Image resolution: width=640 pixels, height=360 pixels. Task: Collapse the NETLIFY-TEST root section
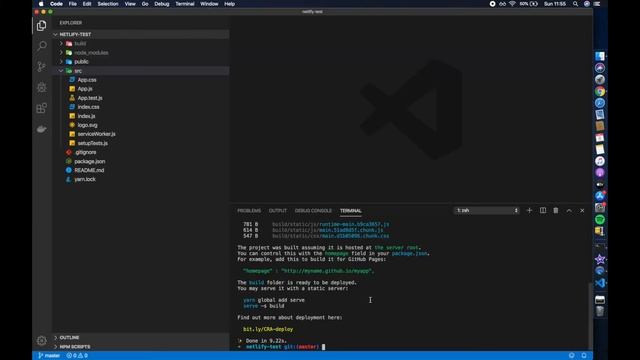click(x=141, y=35)
